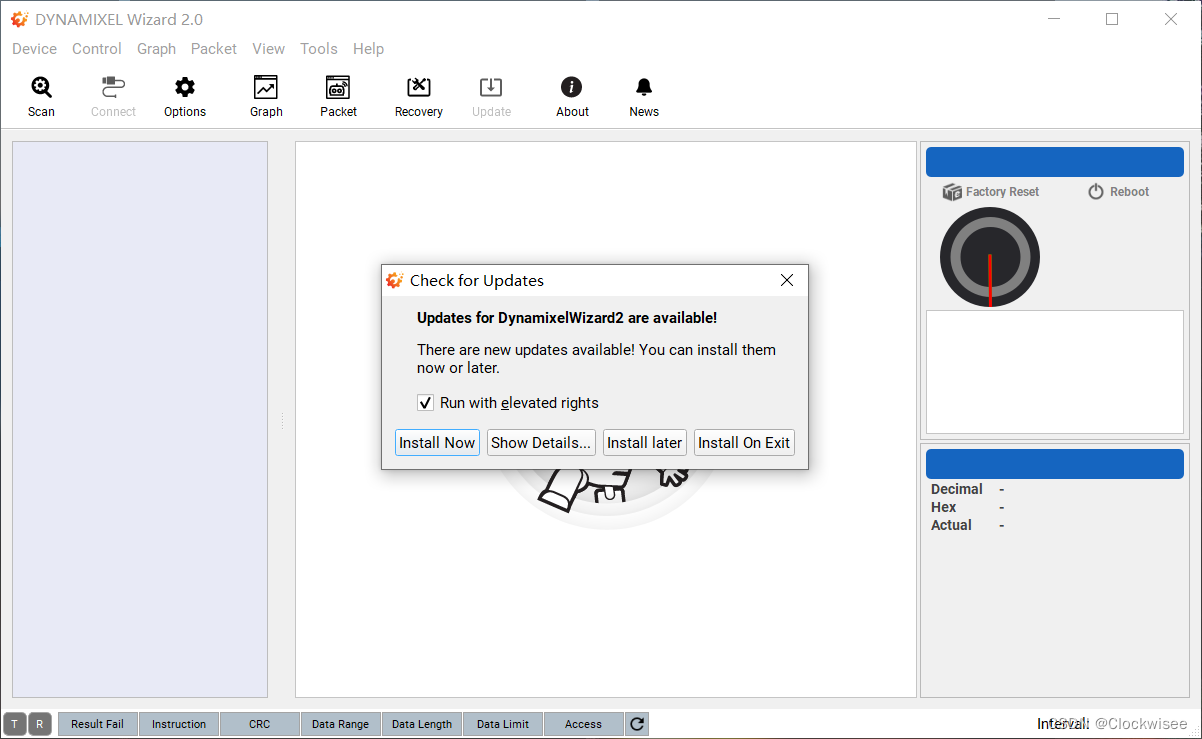Screen dimensions: 1202x739
Task: Open the View menu
Action: coord(268,49)
